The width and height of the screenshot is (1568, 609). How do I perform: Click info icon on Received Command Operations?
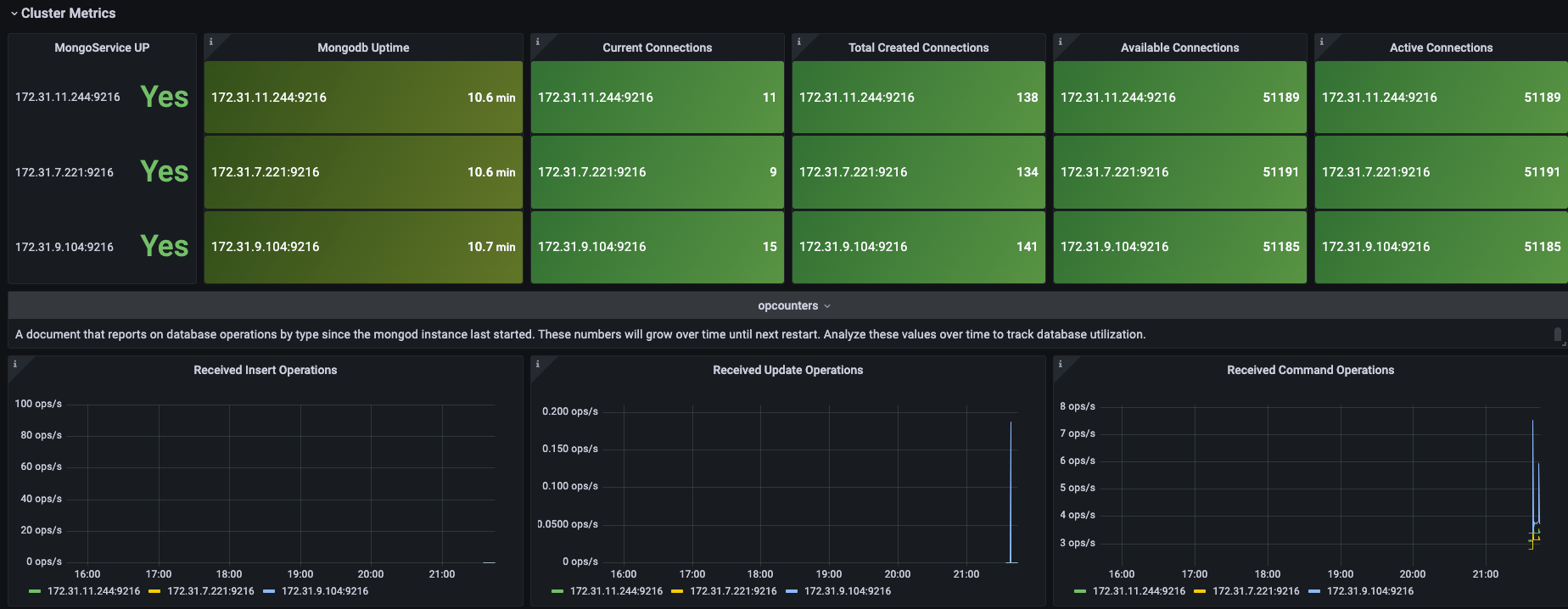[x=1060, y=364]
